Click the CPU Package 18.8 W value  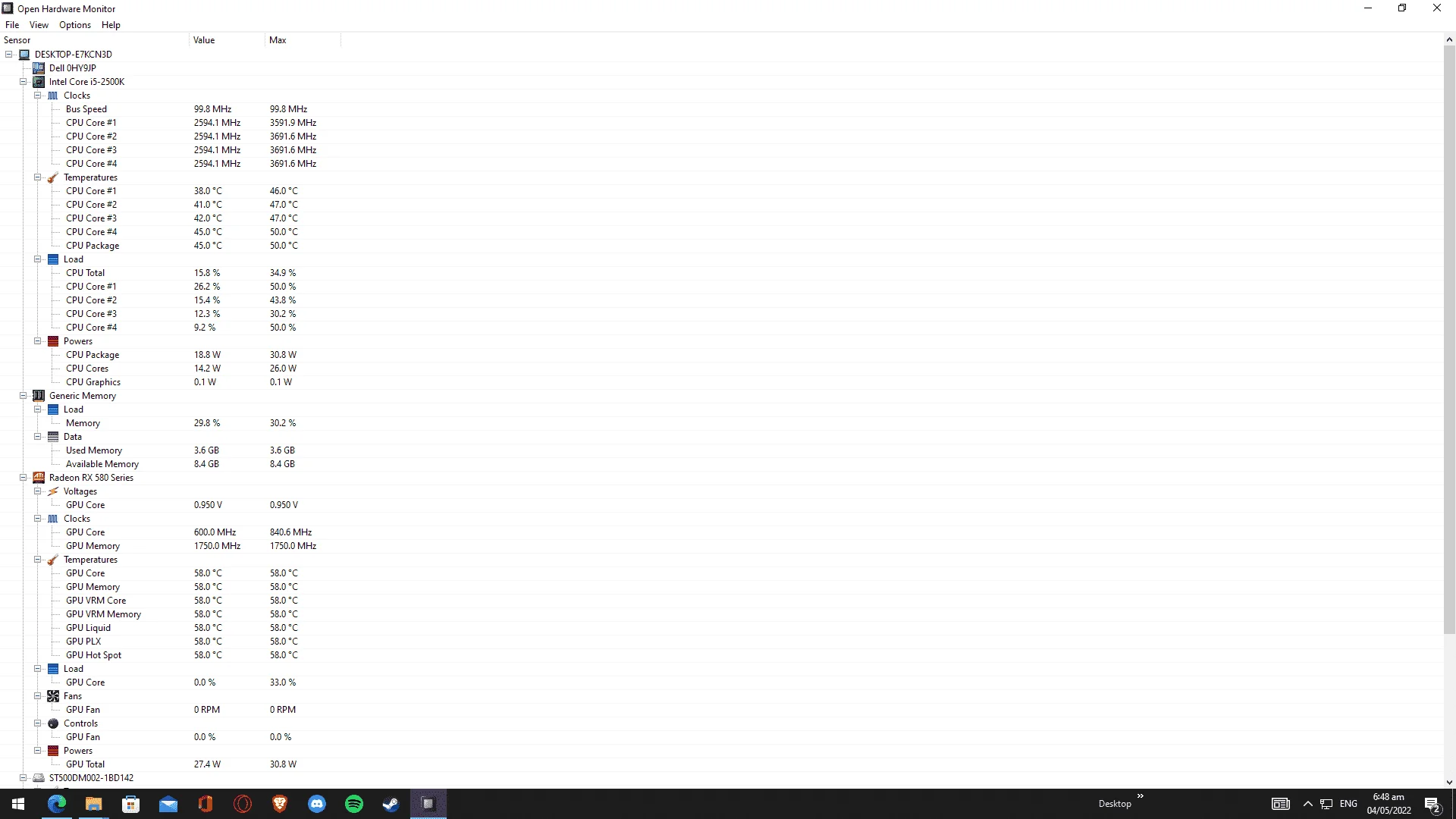[207, 355]
